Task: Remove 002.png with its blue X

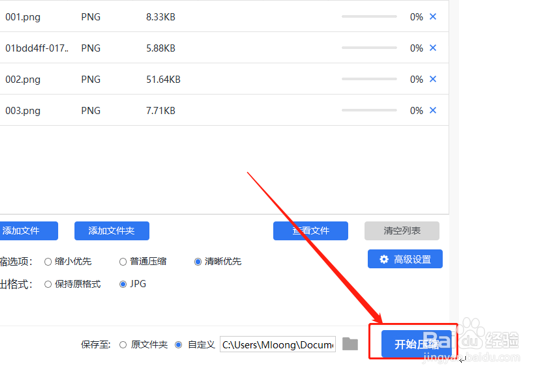Action: tap(433, 79)
